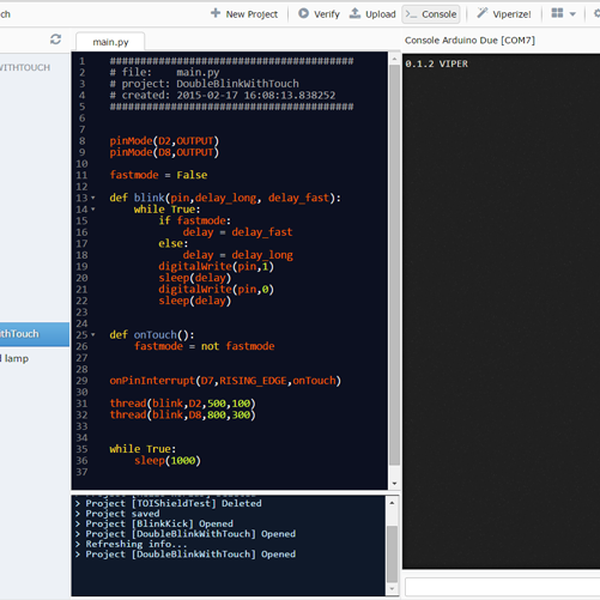Click the log panel scrollbar thumb
The width and height of the screenshot is (600, 600).
click(x=392, y=554)
